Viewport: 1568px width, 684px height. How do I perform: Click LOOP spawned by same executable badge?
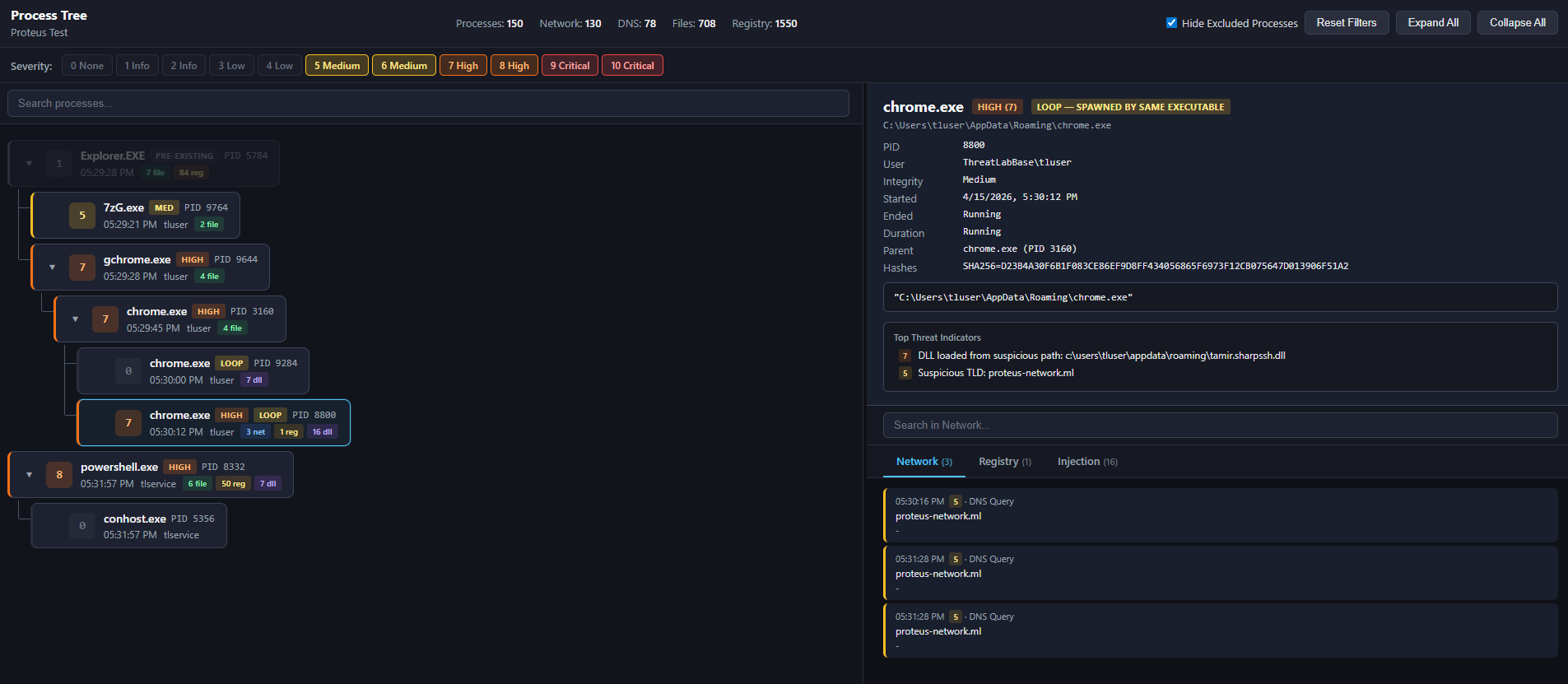click(x=1130, y=107)
